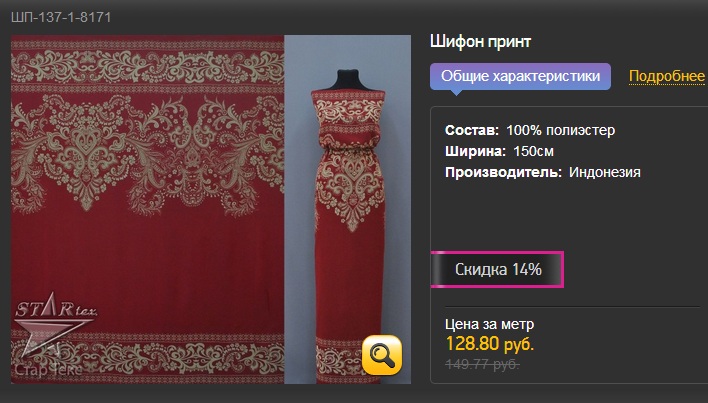
Task: Click the Цена за метр label
Action: point(489,324)
